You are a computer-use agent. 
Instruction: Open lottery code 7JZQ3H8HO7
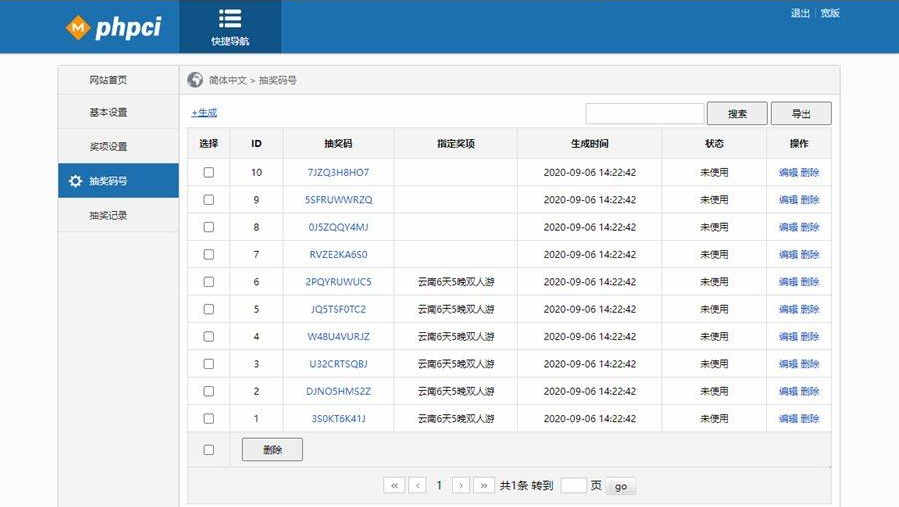[x=338, y=172]
